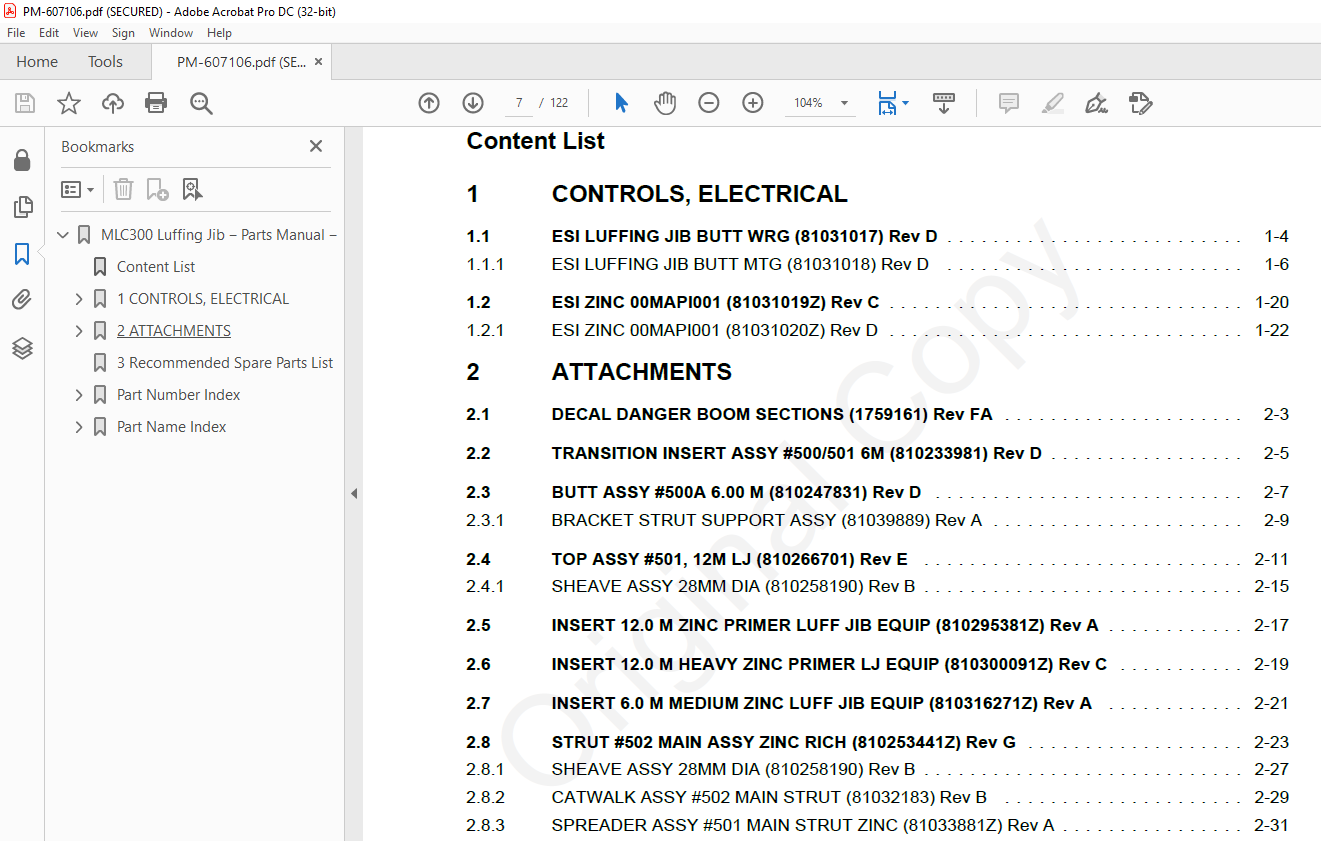
Task: Switch to the Home tab
Action: [x=37, y=62]
